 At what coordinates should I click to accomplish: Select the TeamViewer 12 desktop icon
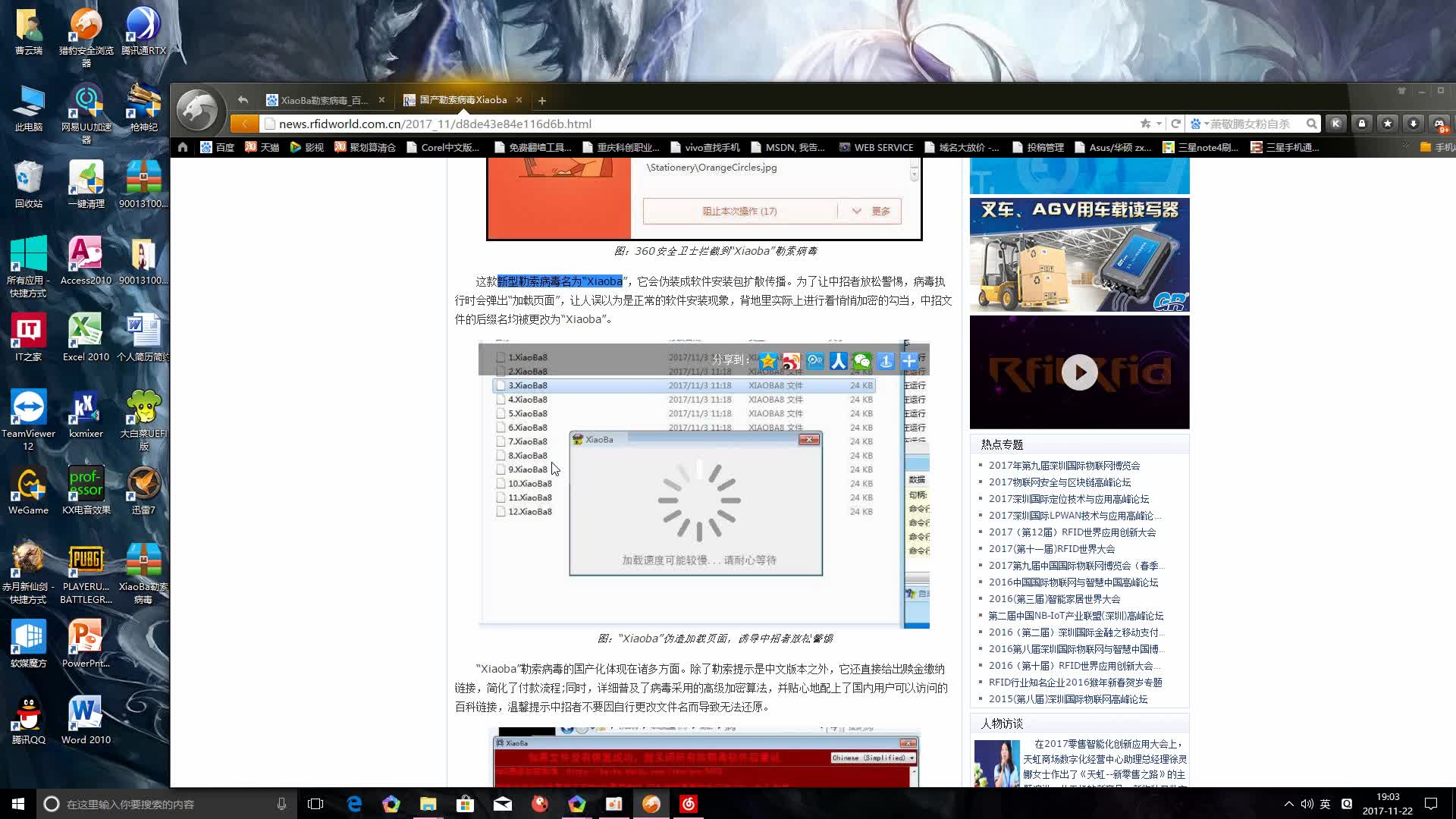click(x=28, y=420)
